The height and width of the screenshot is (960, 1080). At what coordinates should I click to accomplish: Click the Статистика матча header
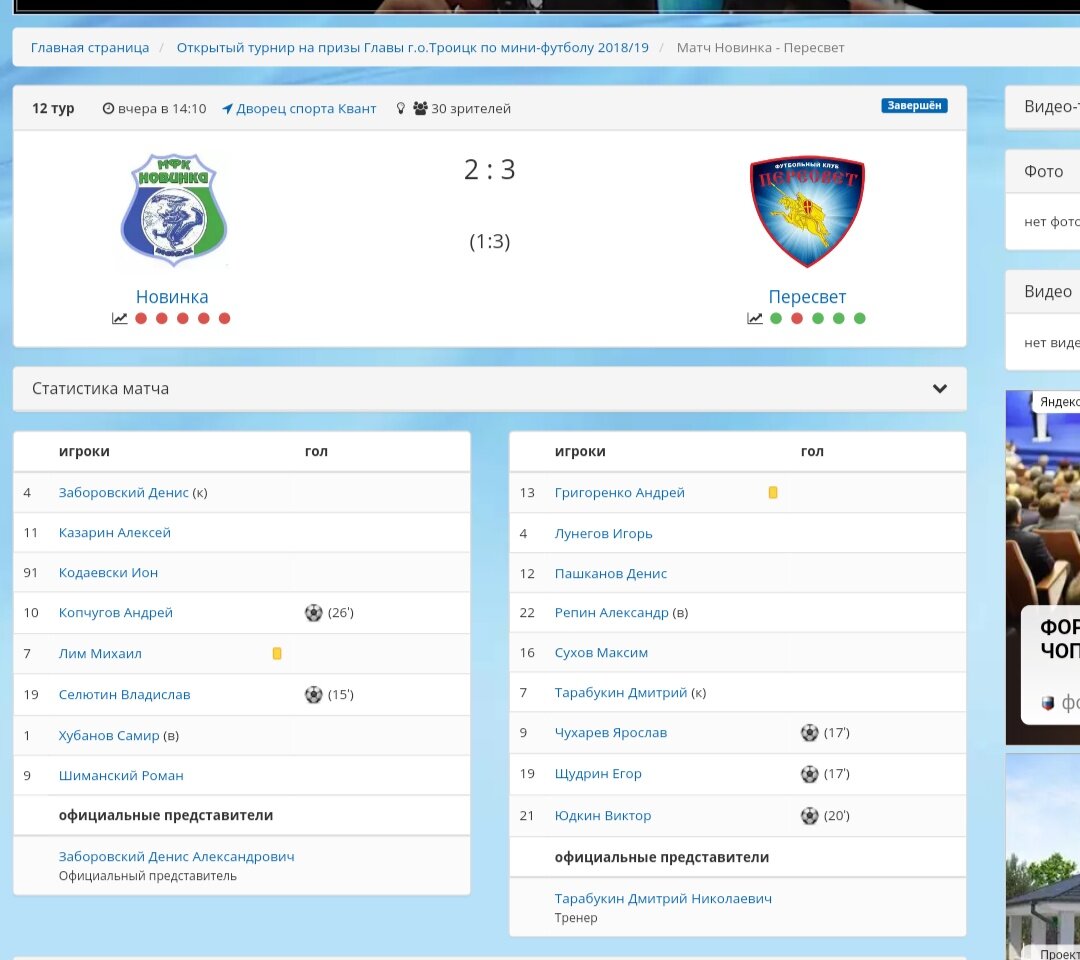(490, 388)
